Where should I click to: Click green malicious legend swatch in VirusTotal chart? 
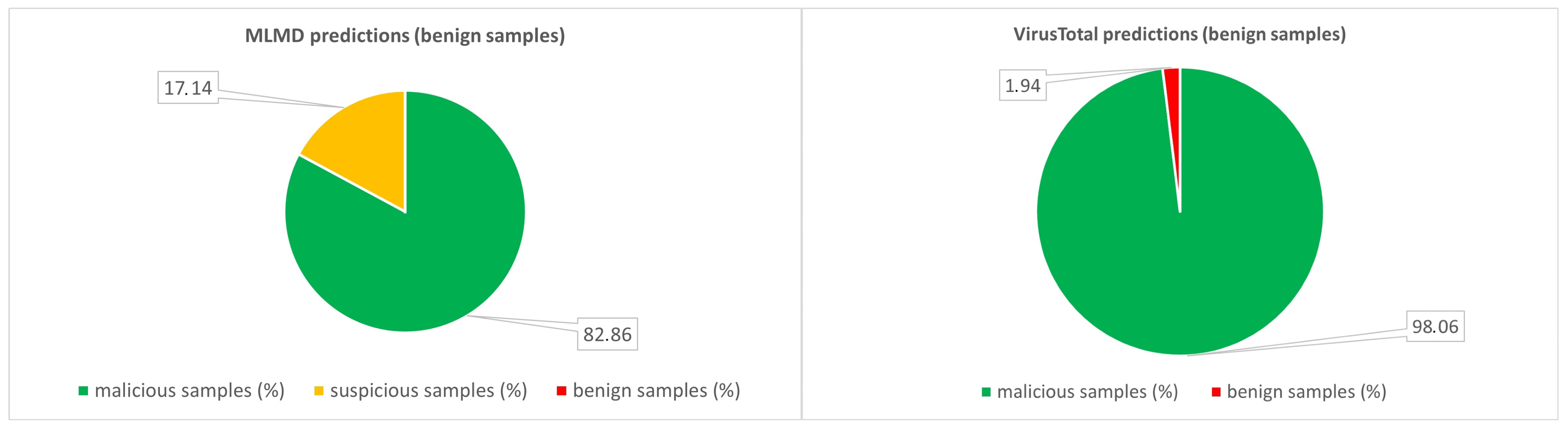986,392
